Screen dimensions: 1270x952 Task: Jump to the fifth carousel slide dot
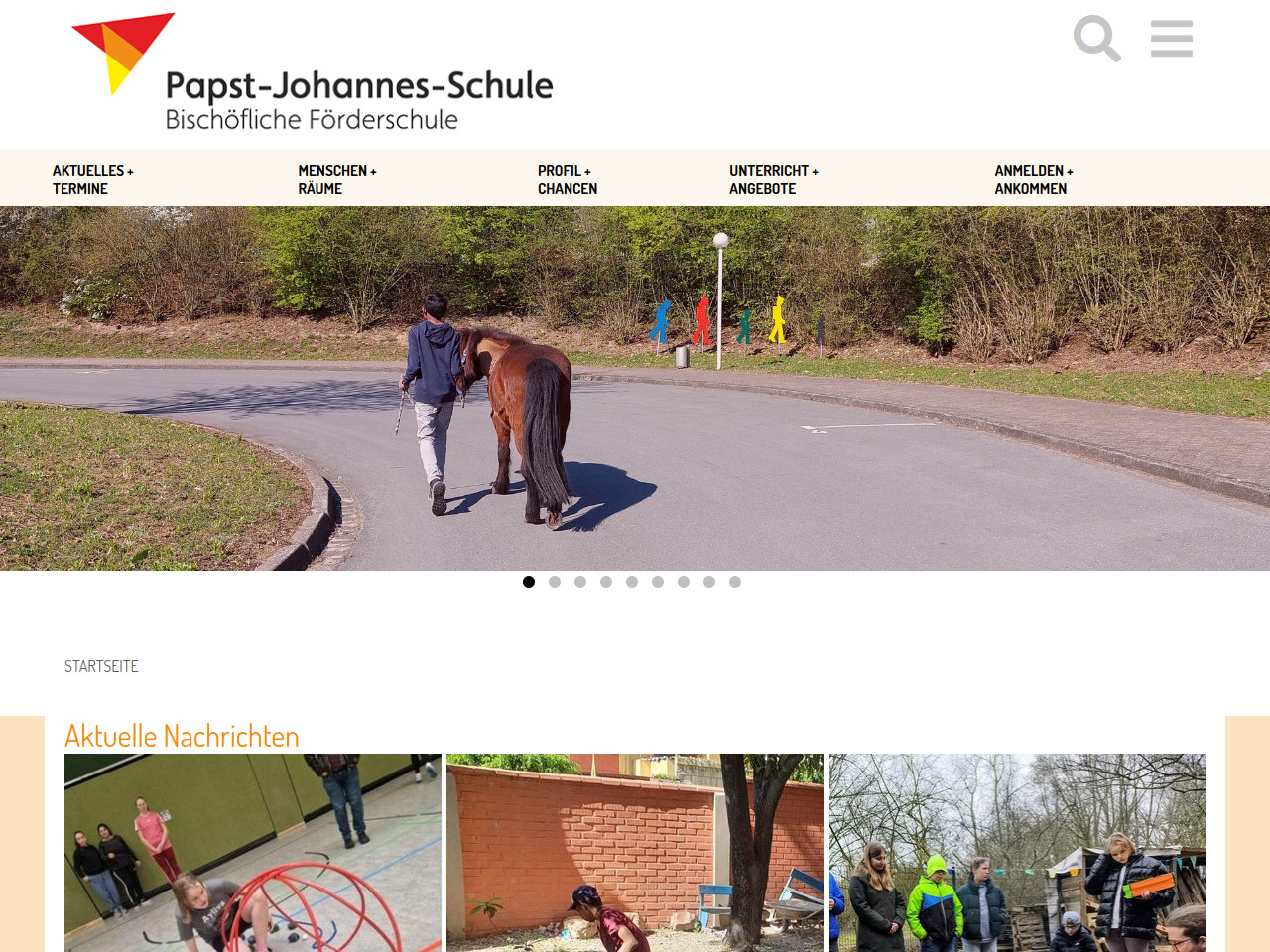632,582
